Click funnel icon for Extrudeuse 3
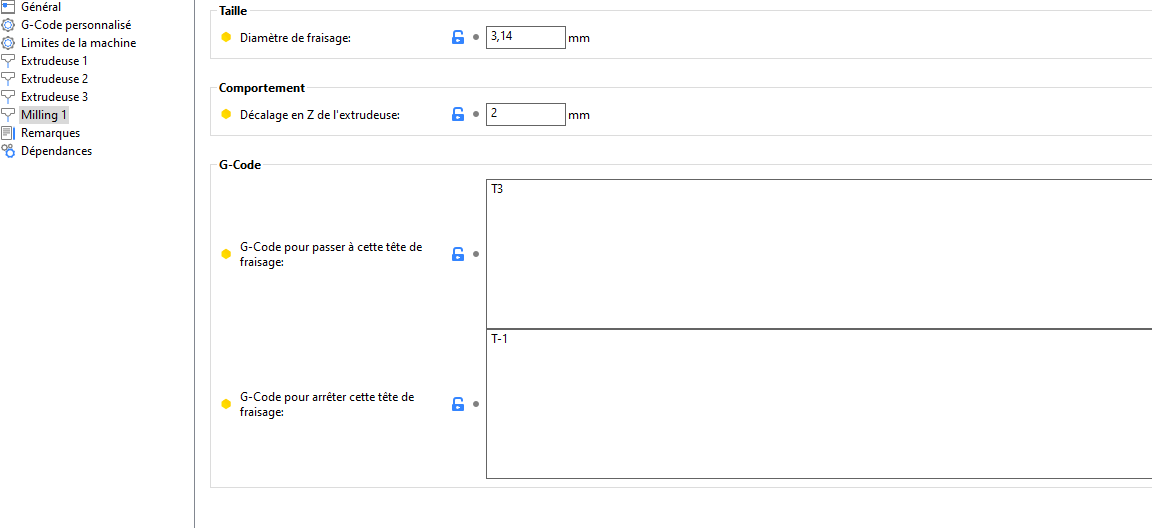1152x528 pixels. click(8, 97)
